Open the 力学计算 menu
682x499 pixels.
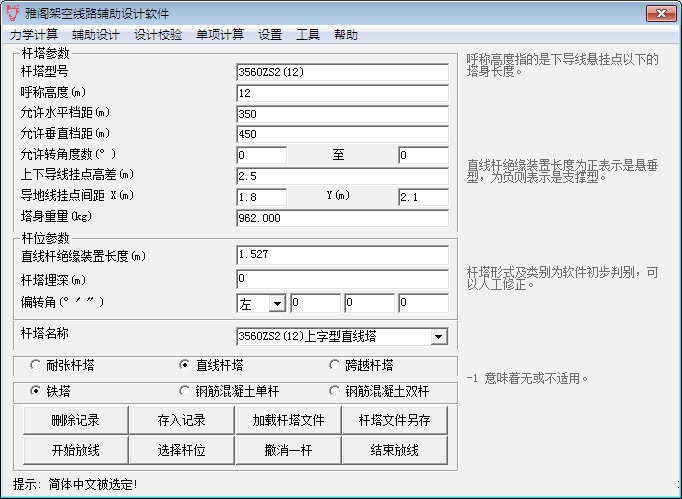tap(35, 34)
